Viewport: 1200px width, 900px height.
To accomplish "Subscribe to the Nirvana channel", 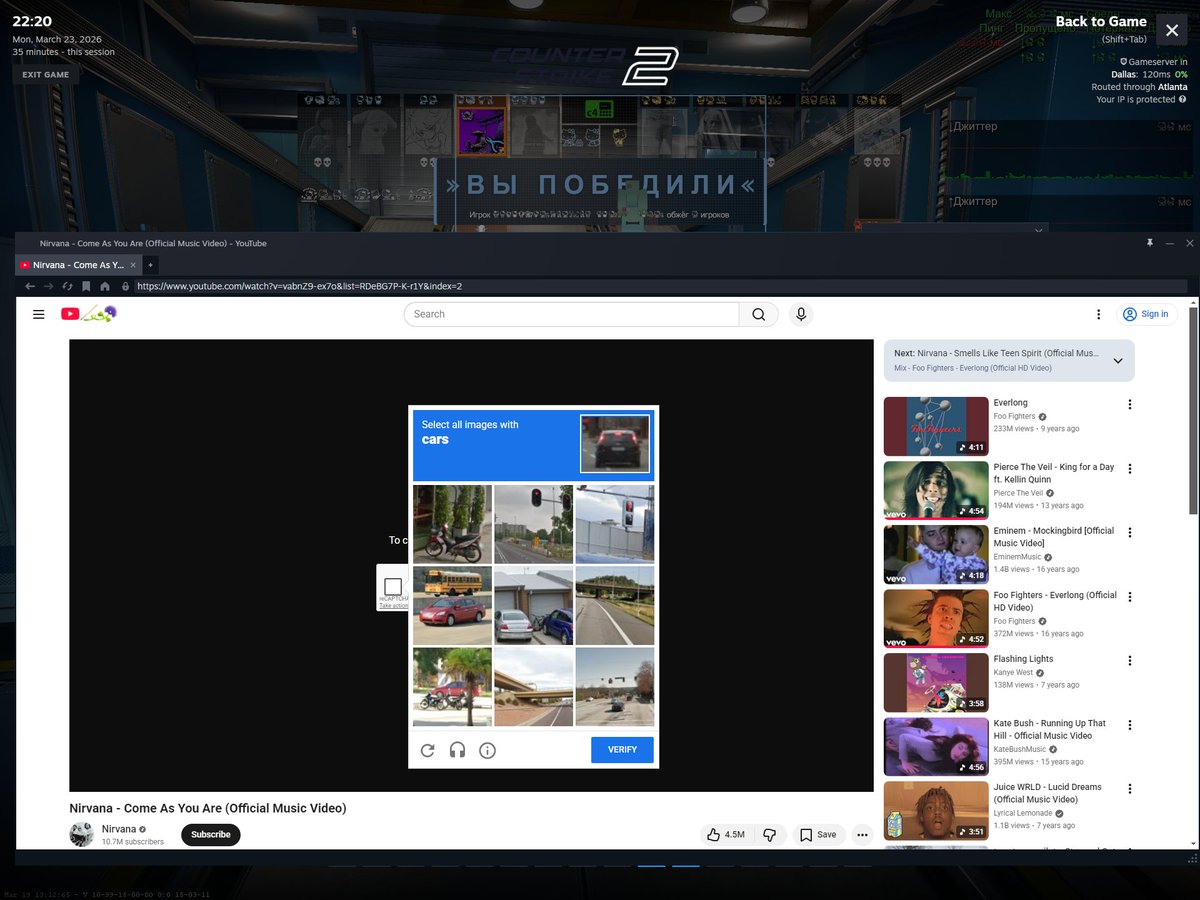I will [211, 834].
